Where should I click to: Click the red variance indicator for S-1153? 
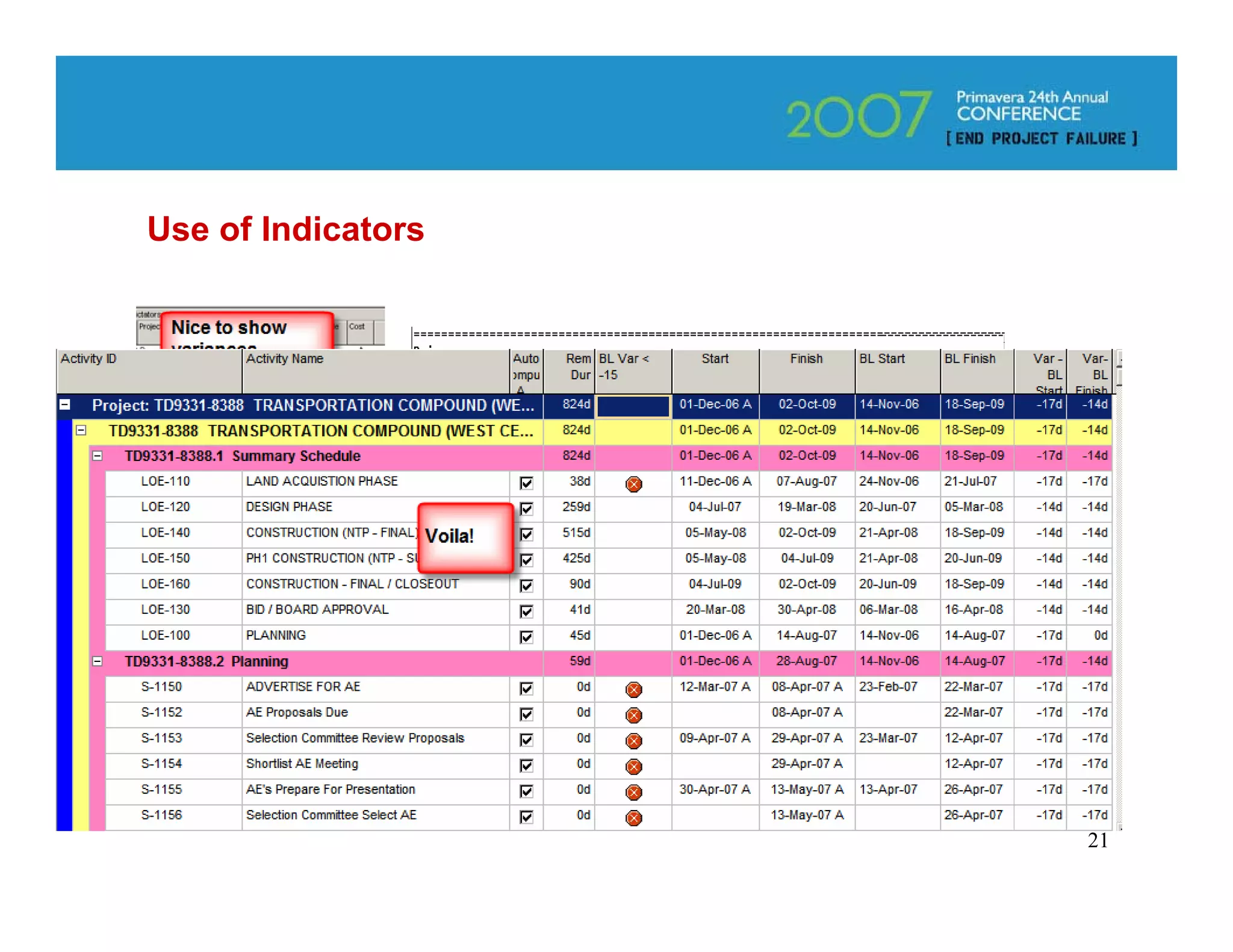[633, 741]
